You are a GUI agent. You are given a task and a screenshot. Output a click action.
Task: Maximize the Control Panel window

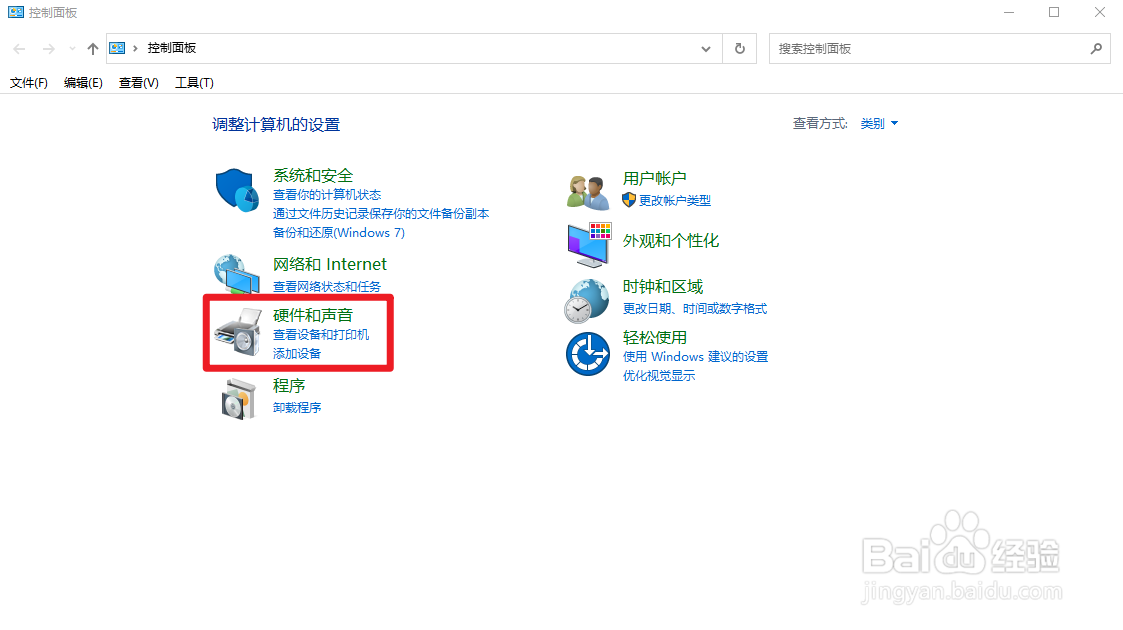[1054, 12]
